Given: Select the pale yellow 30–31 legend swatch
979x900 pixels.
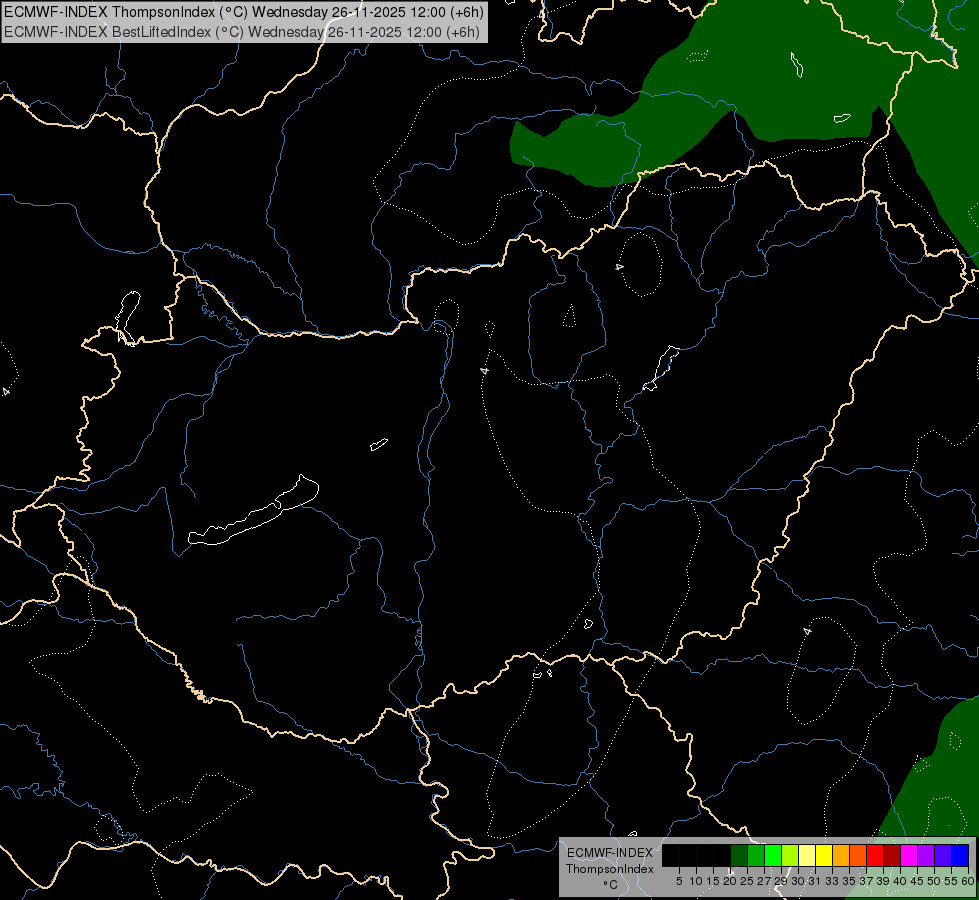Looking at the screenshot, I should (807, 855).
